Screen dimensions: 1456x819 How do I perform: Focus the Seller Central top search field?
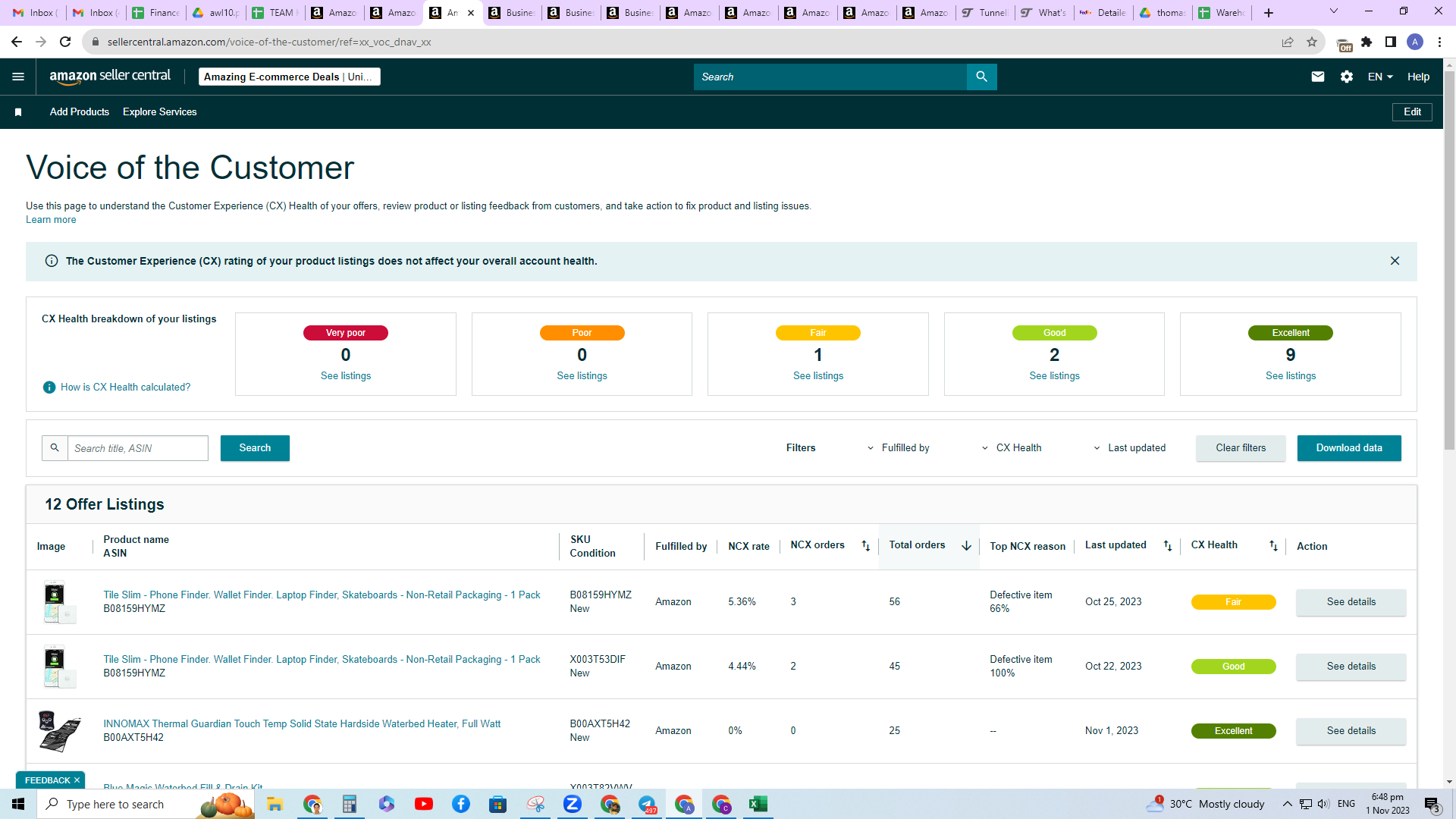pyautogui.click(x=830, y=77)
